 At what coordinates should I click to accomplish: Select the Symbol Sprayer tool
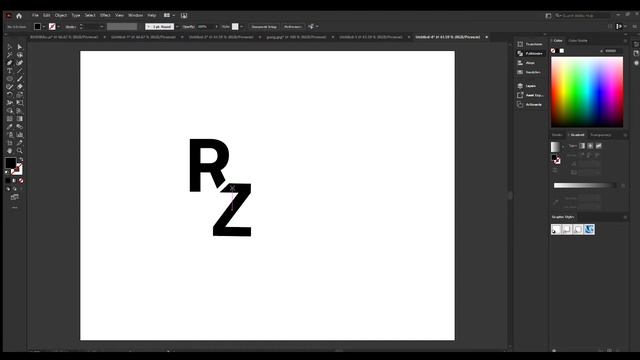(x=10, y=135)
